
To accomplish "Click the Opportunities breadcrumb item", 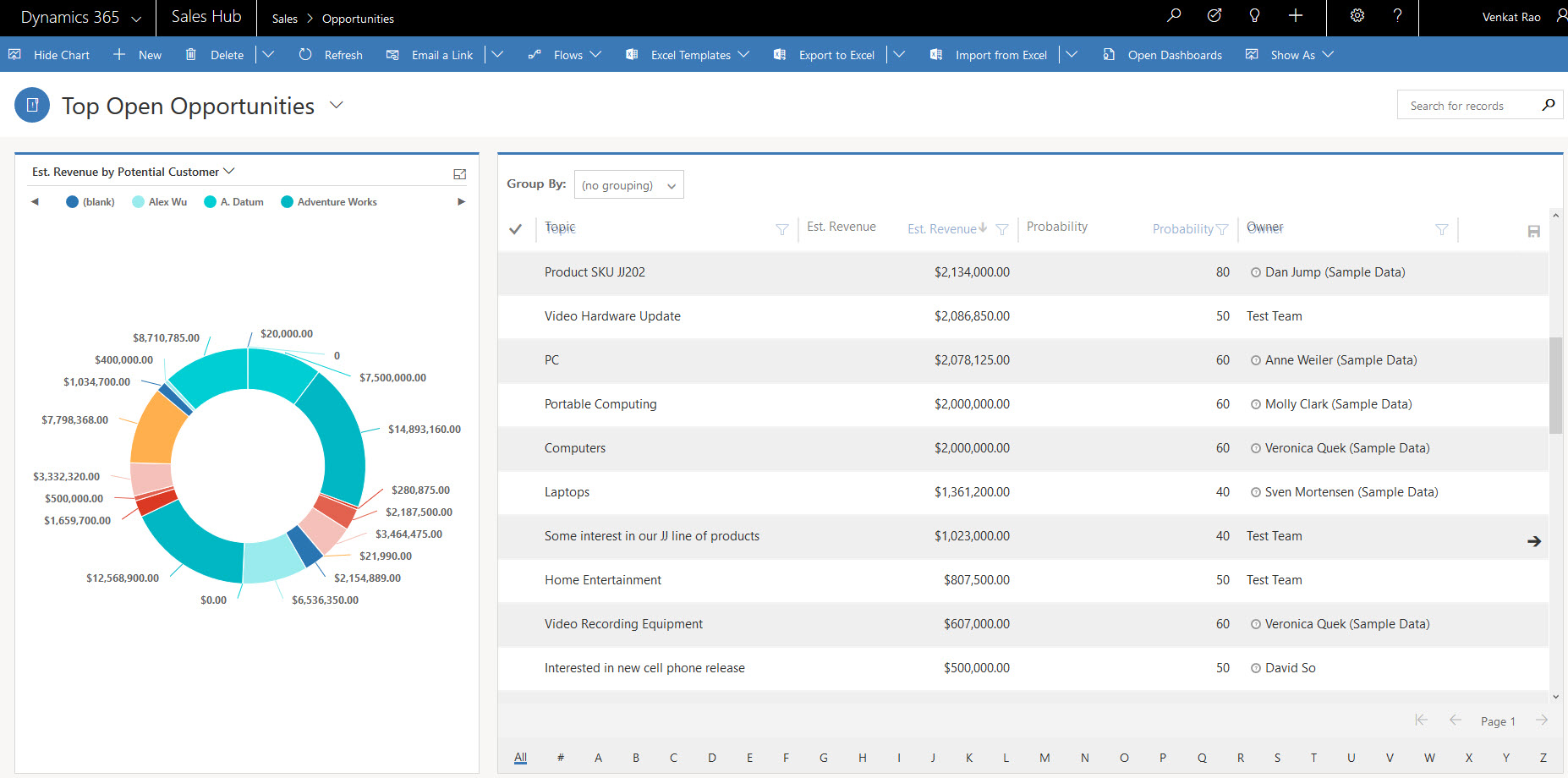I will 358,19.
